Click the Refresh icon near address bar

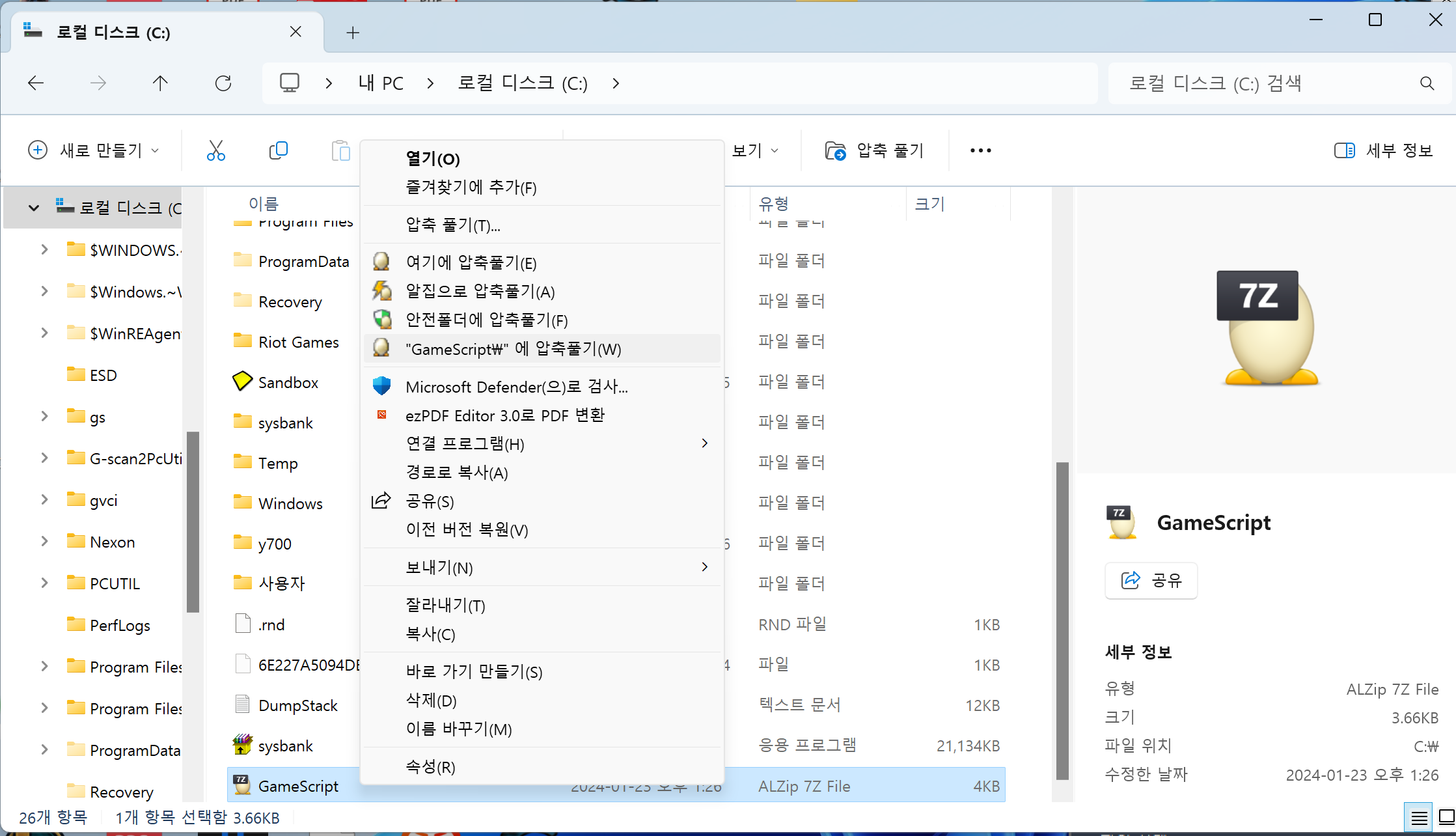point(223,83)
